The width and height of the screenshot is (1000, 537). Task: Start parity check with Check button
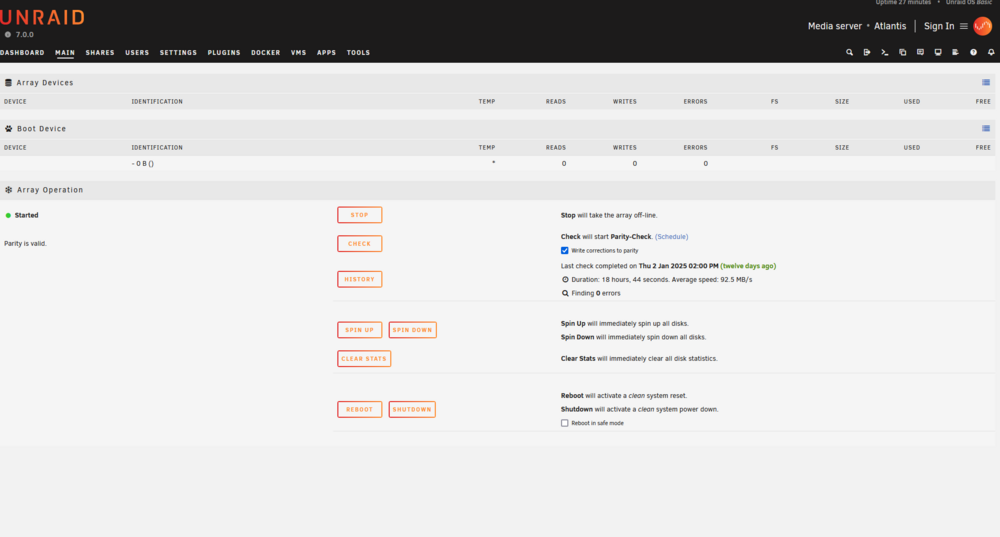(360, 244)
